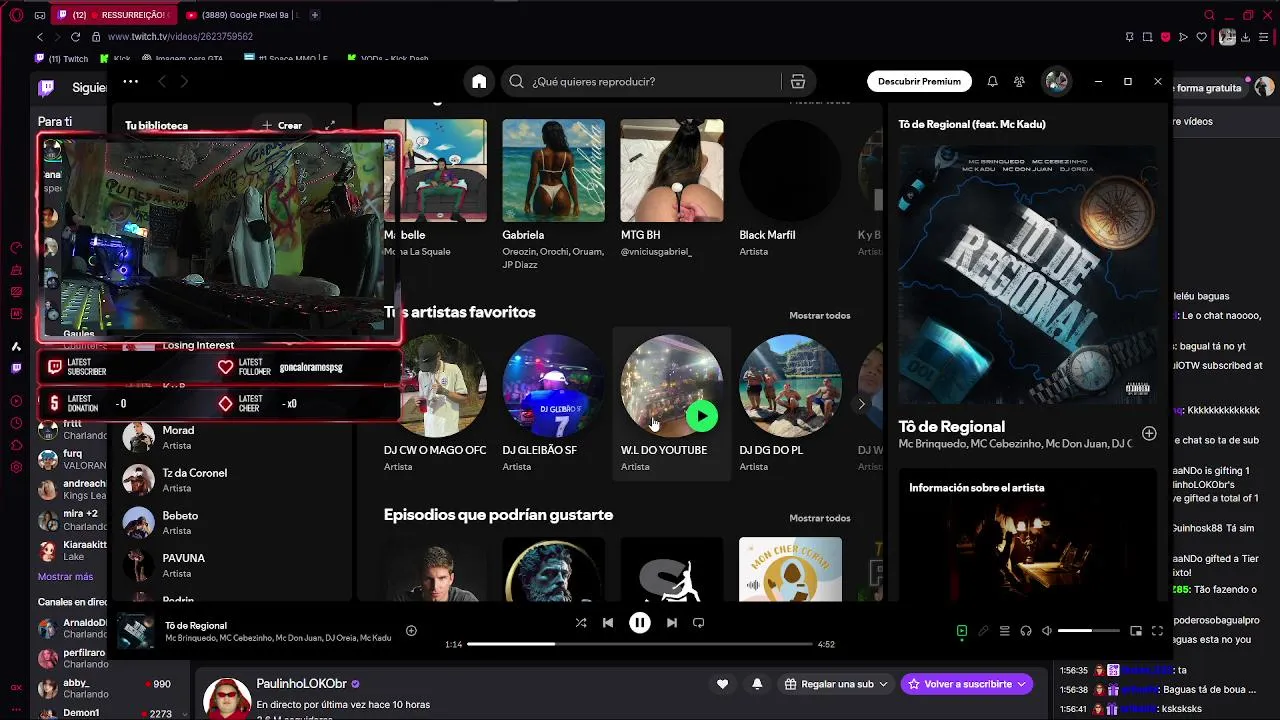Enter Spotify fullscreen mode
Viewport: 1280px width, 720px height.
click(1157, 631)
